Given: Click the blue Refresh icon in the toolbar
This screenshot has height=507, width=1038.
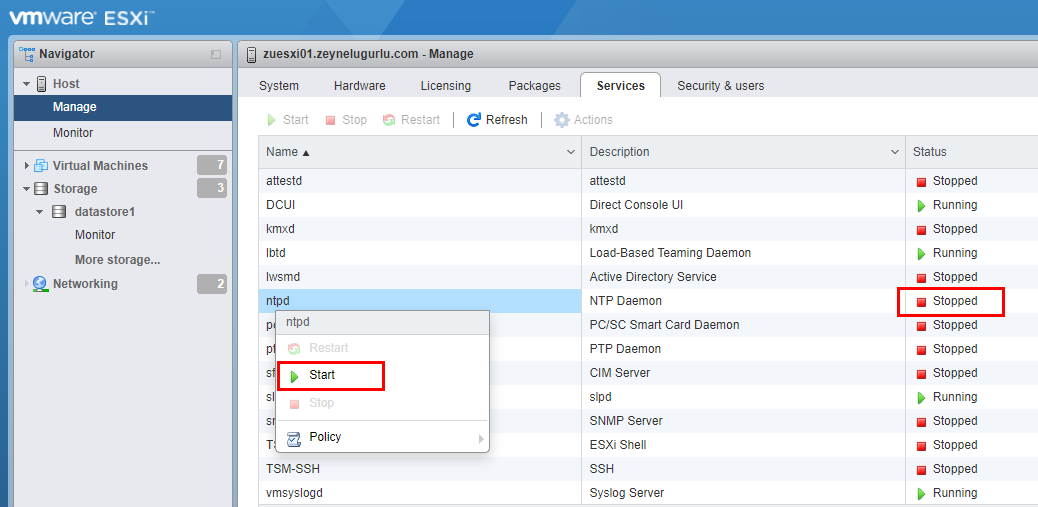Looking at the screenshot, I should [473, 120].
